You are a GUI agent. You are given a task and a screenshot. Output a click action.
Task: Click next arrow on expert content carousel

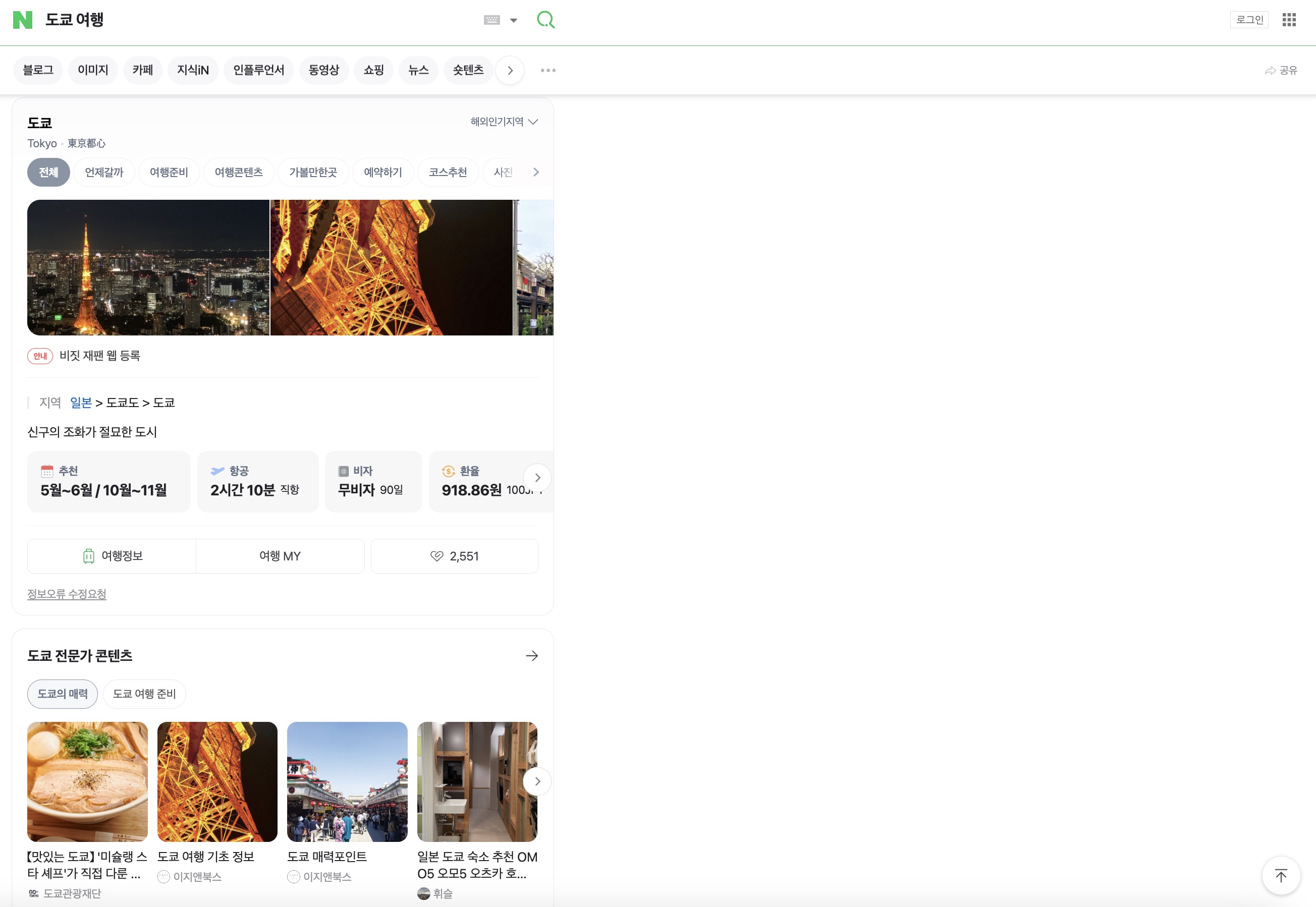[x=536, y=781]
